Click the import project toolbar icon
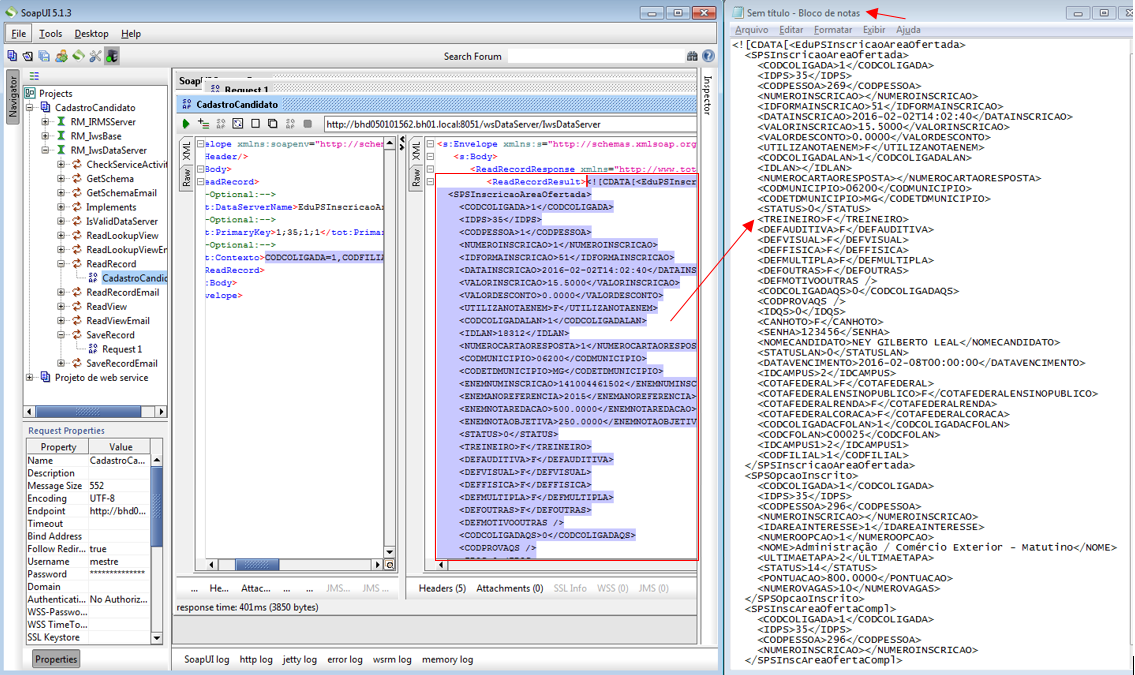The height and width of the screenshot is (675, 1135). (x=28, y=56)
